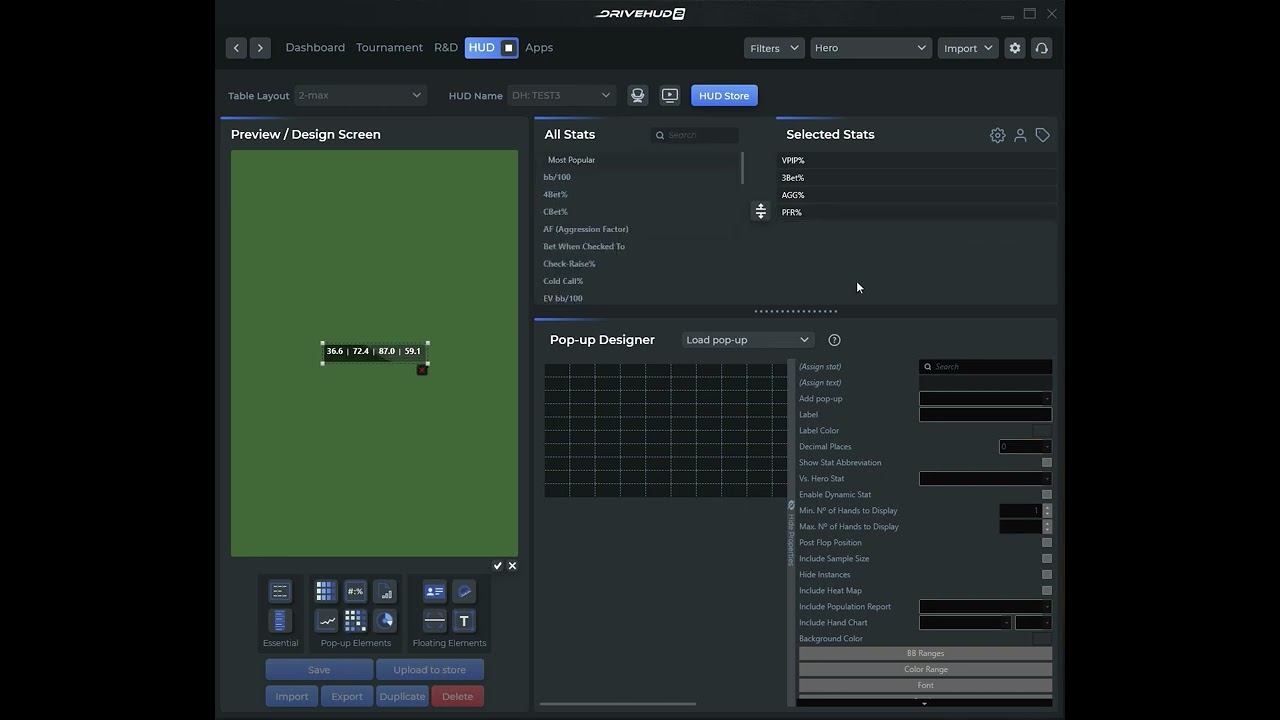
Task: Open the Label Color swatch
Action: point(1042,430)
